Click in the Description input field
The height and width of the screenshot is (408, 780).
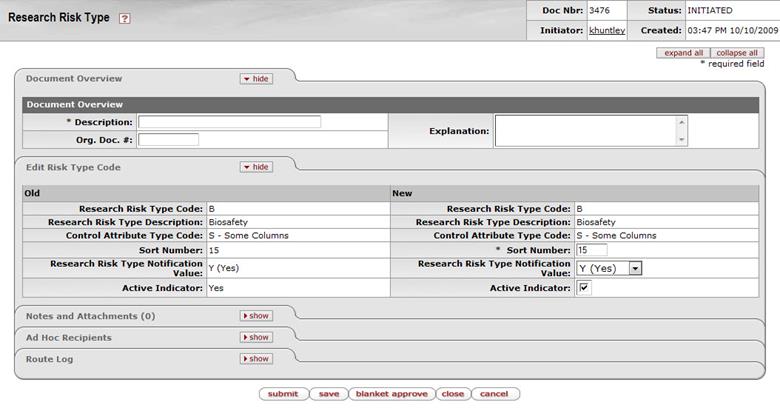(x=229, y=122)
